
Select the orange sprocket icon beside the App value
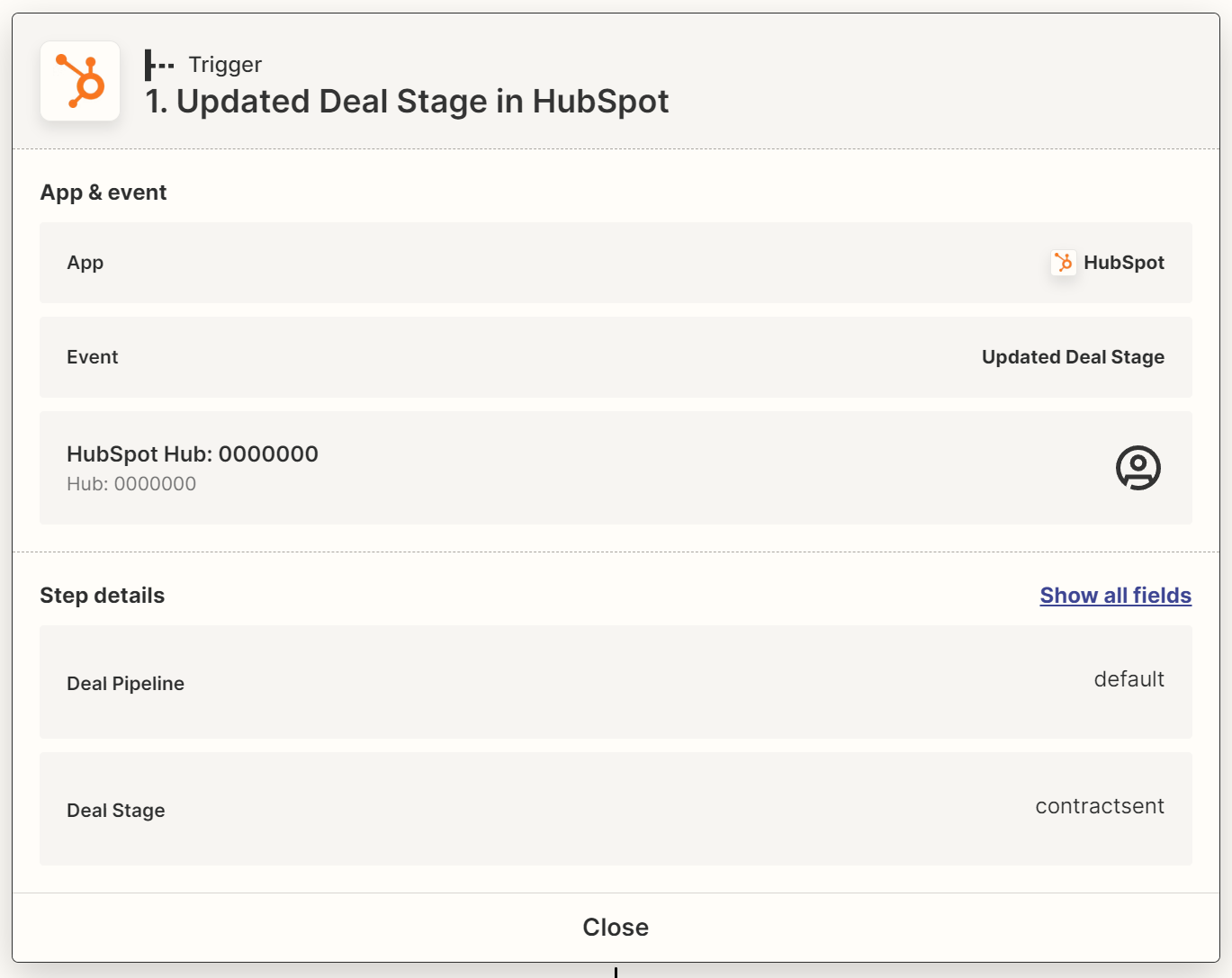pos(1063,263)
